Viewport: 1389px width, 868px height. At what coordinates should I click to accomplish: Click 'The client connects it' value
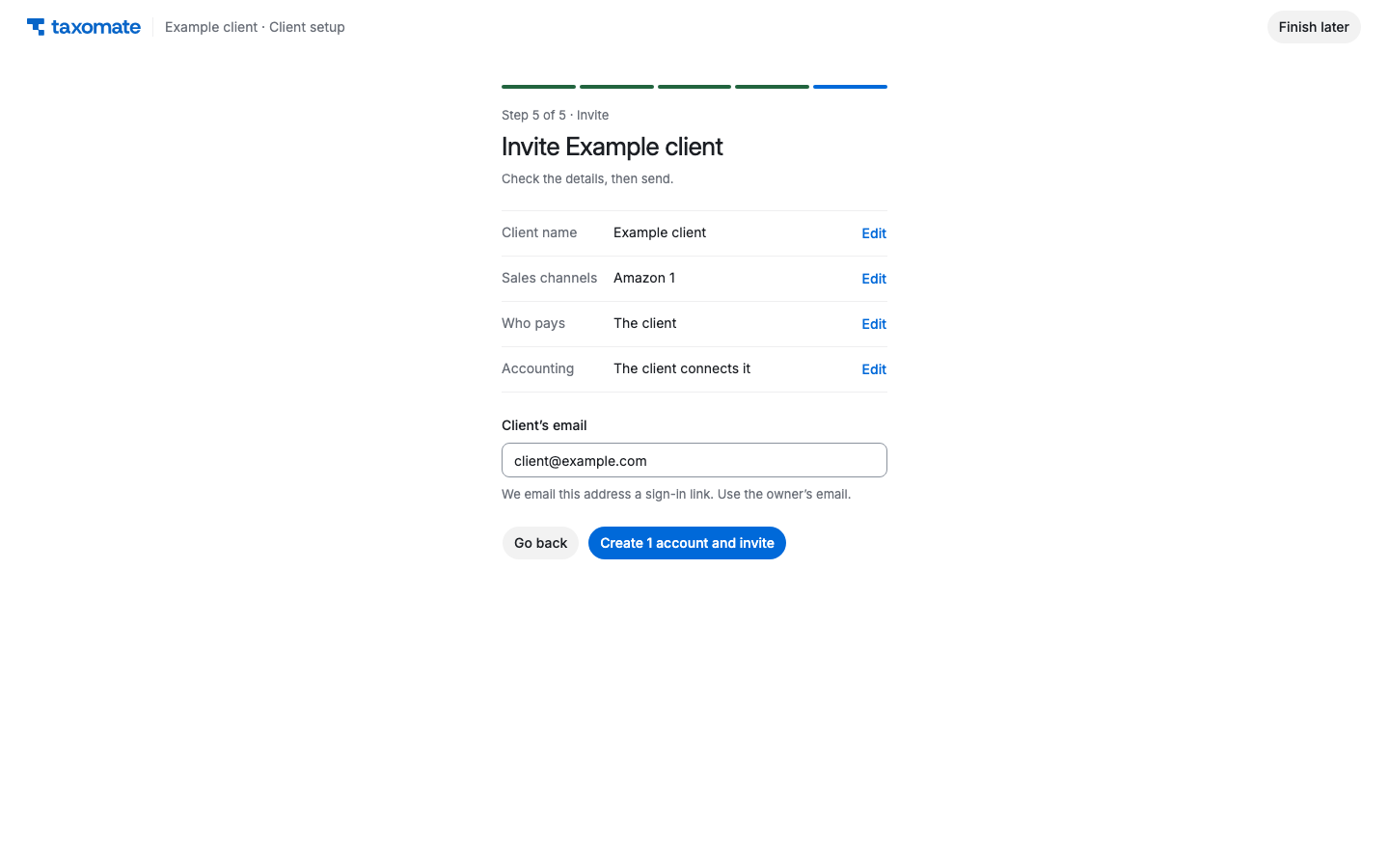[x=682, y=368]
